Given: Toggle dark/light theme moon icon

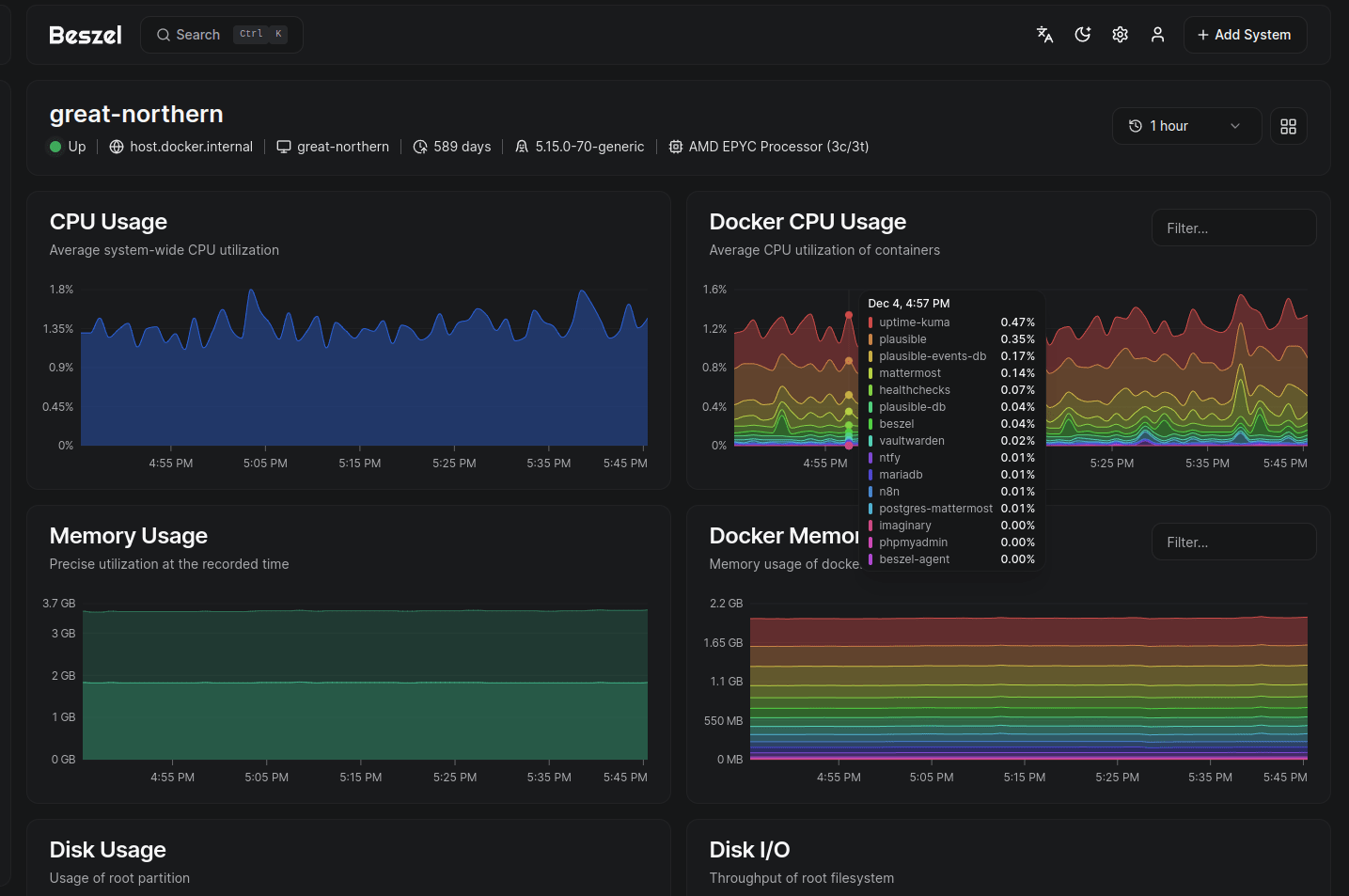Looking at the screenshot, I should coord(1082,35).
